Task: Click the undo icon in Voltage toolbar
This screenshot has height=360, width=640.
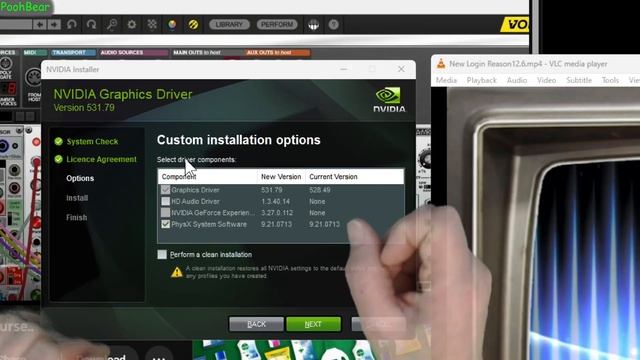Action: pyautogui.click(x=72, y=24)
